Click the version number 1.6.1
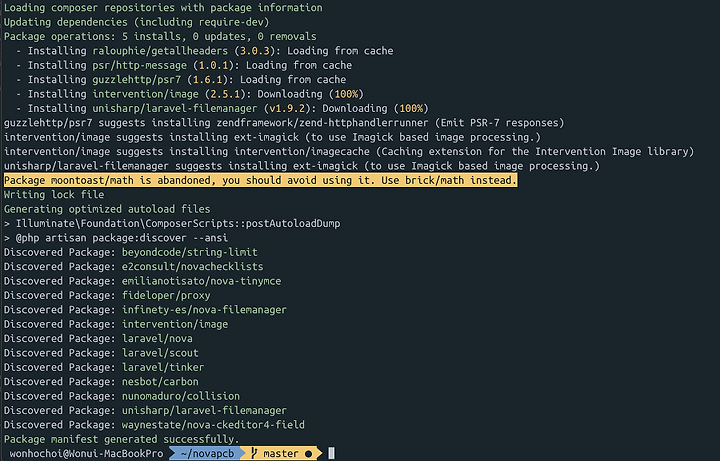Screen dimensions: 720x461 click(x=208, y=79)
